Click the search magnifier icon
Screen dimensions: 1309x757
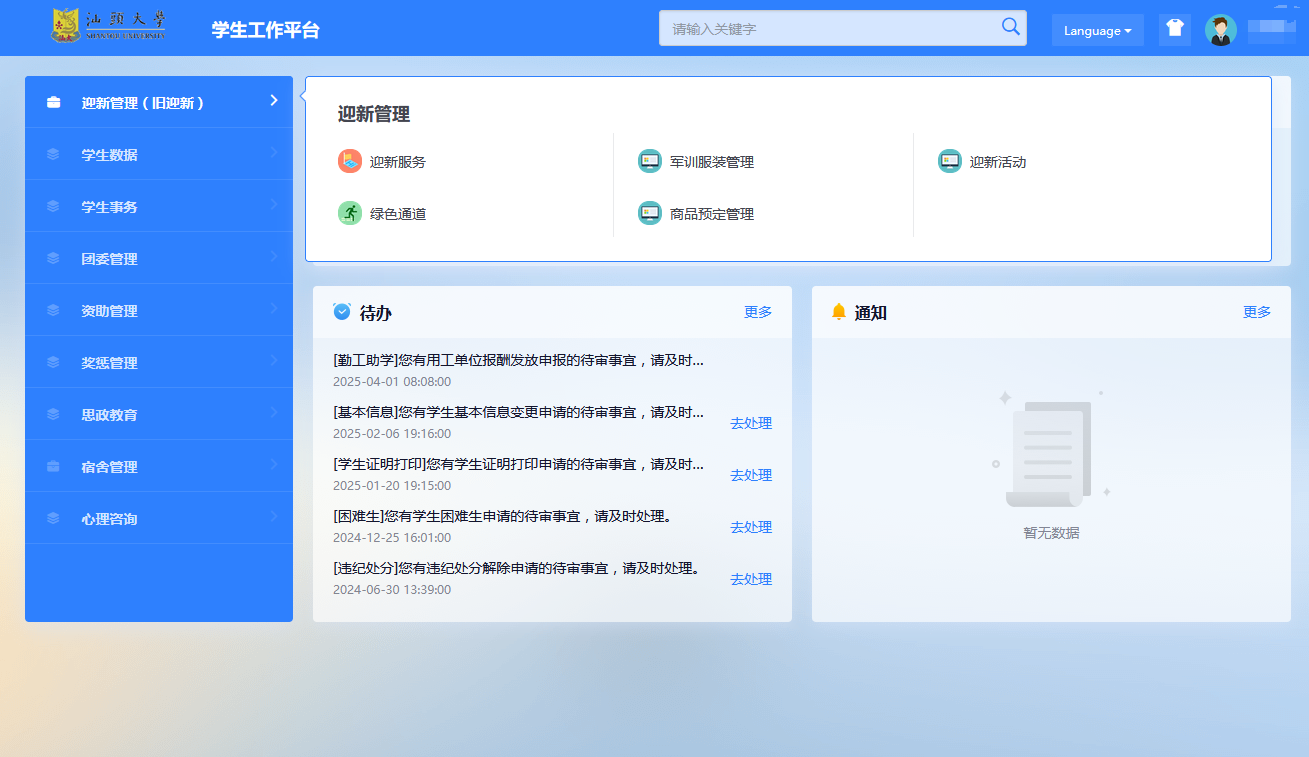click(1011, 27)
